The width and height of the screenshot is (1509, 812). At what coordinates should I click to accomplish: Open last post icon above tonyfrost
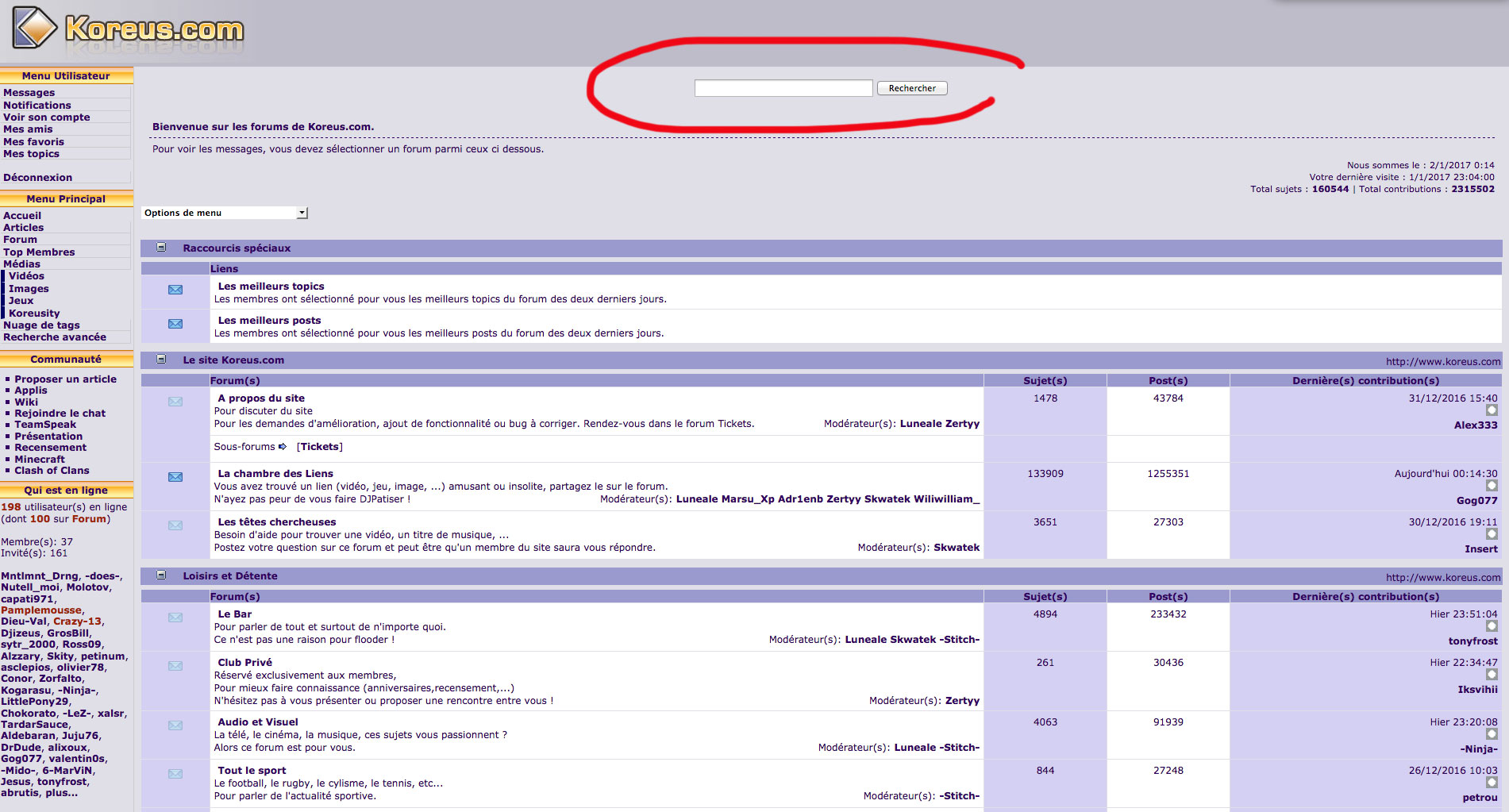(x=1492, y=626)
